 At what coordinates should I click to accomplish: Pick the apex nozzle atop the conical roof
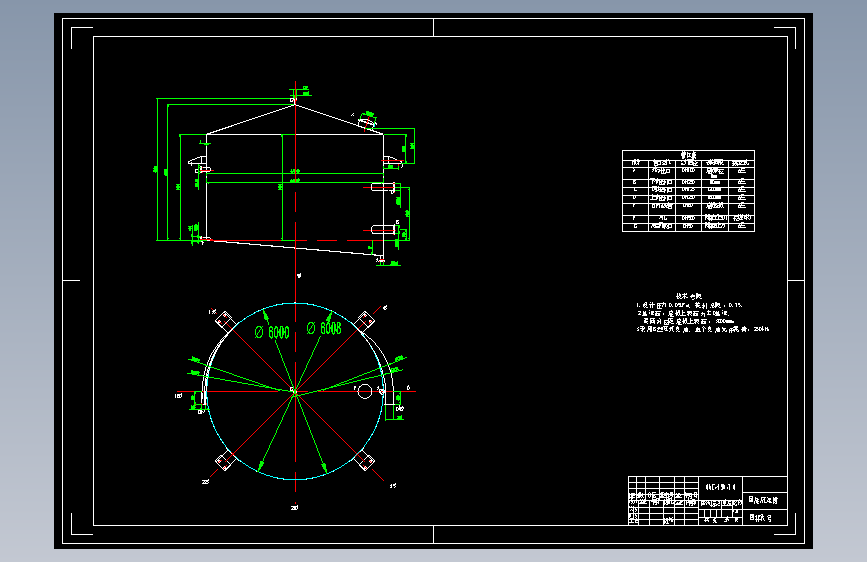(x=294, y=100)
